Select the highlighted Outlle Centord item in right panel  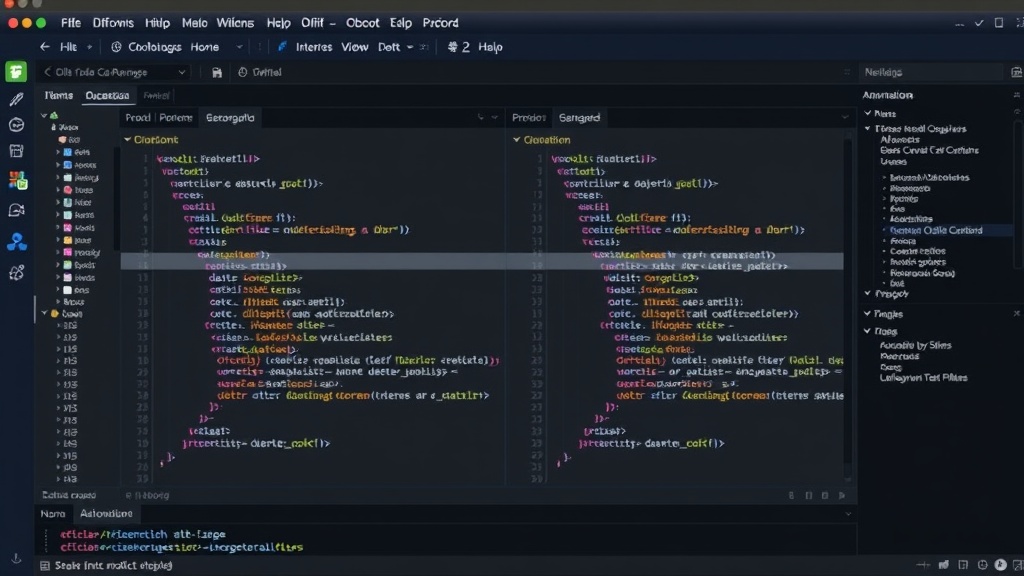[936, 231]
